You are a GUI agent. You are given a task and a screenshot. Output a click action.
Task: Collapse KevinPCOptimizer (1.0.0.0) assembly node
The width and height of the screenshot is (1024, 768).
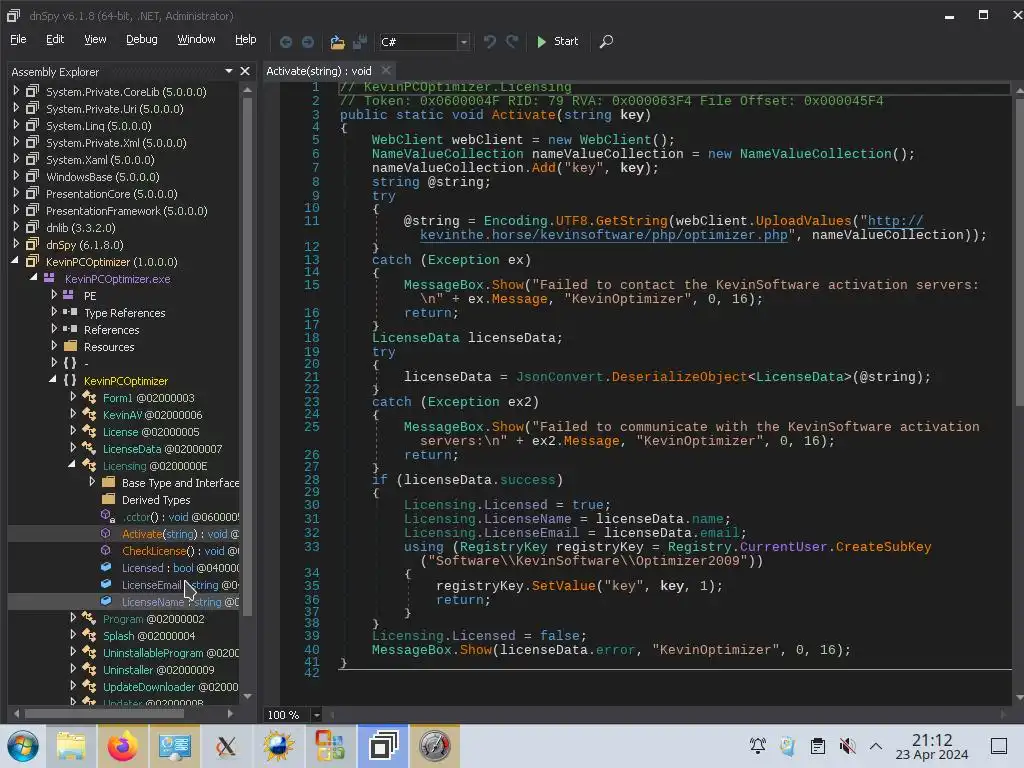15,261
